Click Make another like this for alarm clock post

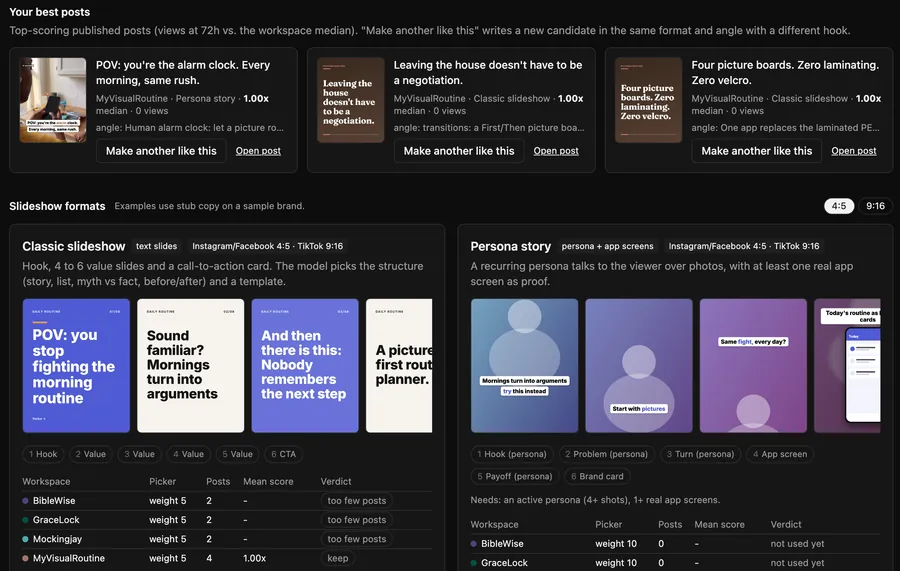click(x=161, y=151)
